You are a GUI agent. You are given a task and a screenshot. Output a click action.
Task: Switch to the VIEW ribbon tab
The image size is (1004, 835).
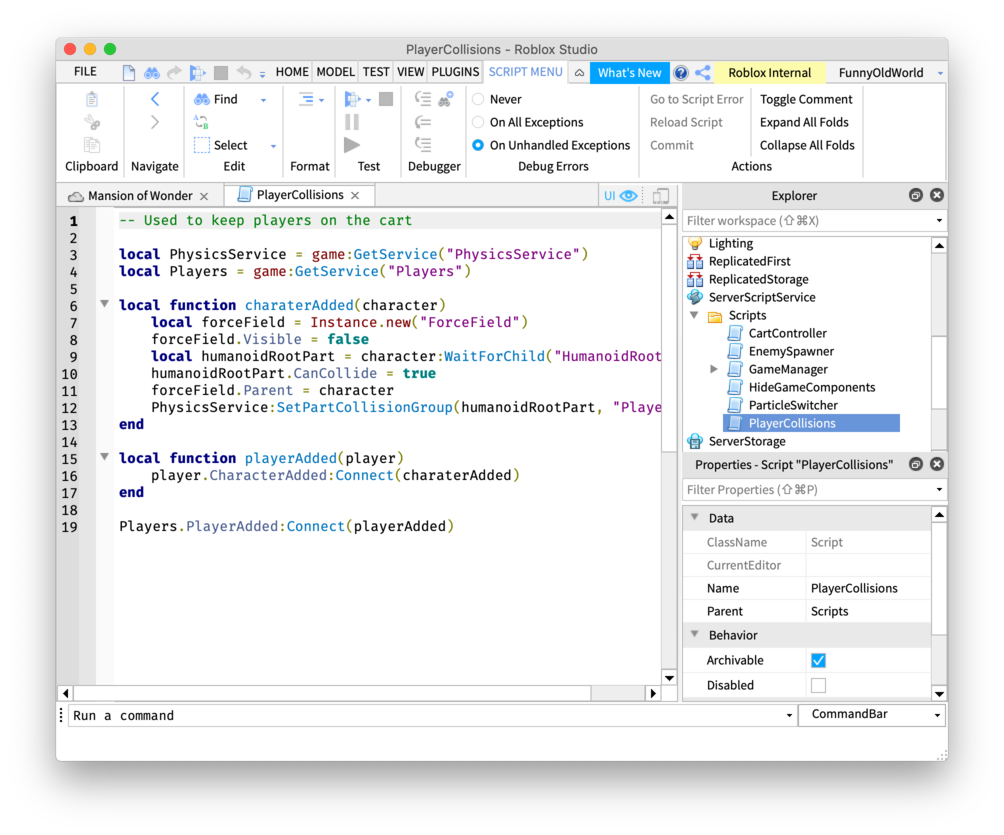[x=410, y=72]
